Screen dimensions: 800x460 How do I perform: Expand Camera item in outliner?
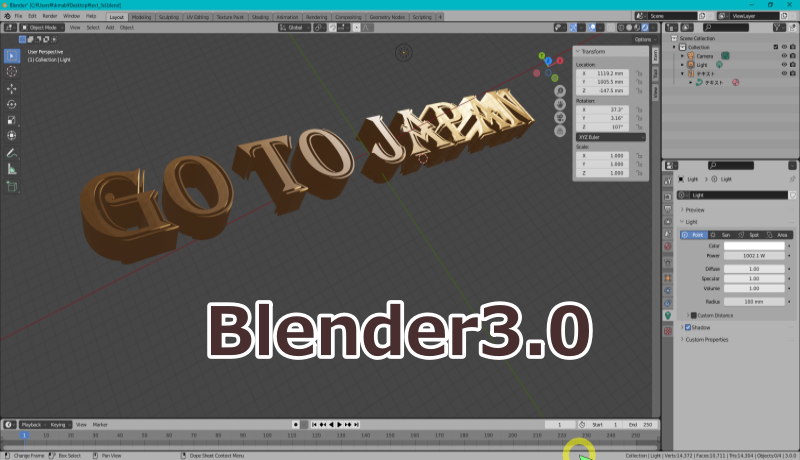tap(683, 56)
